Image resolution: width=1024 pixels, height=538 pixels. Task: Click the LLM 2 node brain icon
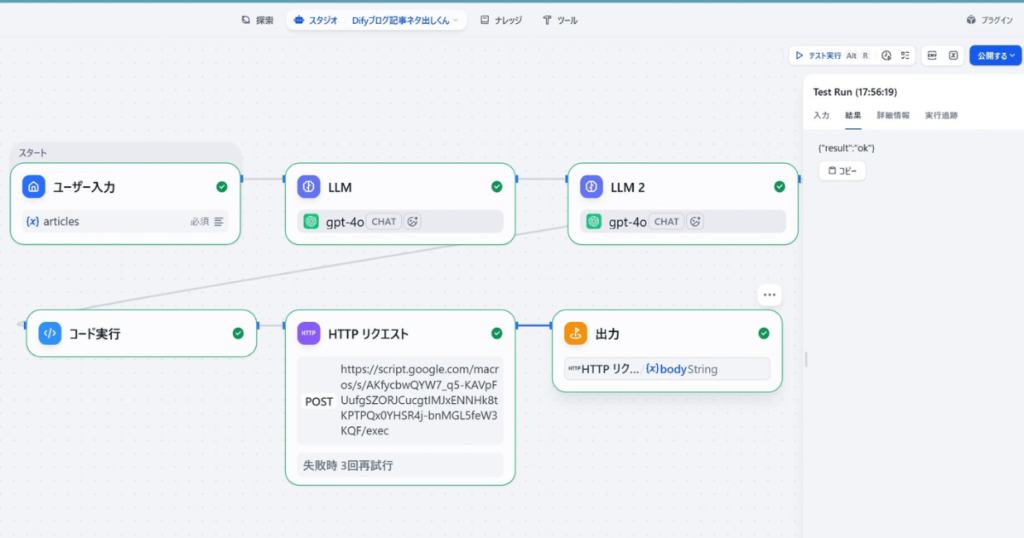[592, 187]
